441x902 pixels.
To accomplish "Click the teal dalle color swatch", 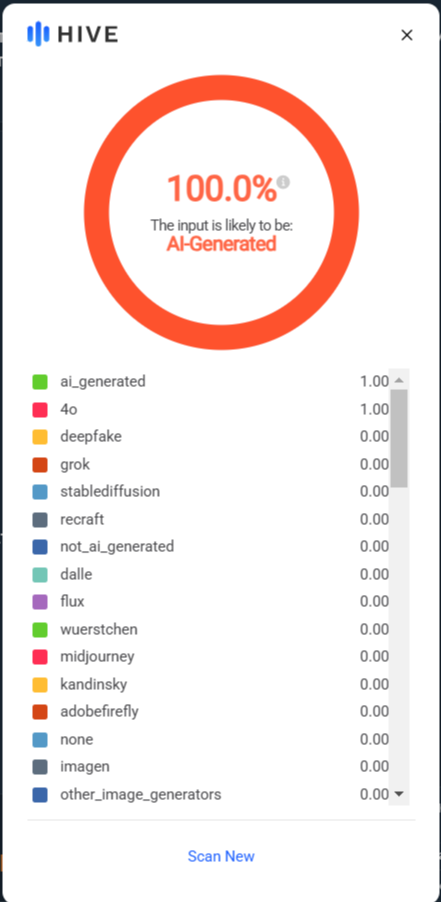I will (40, 575).
